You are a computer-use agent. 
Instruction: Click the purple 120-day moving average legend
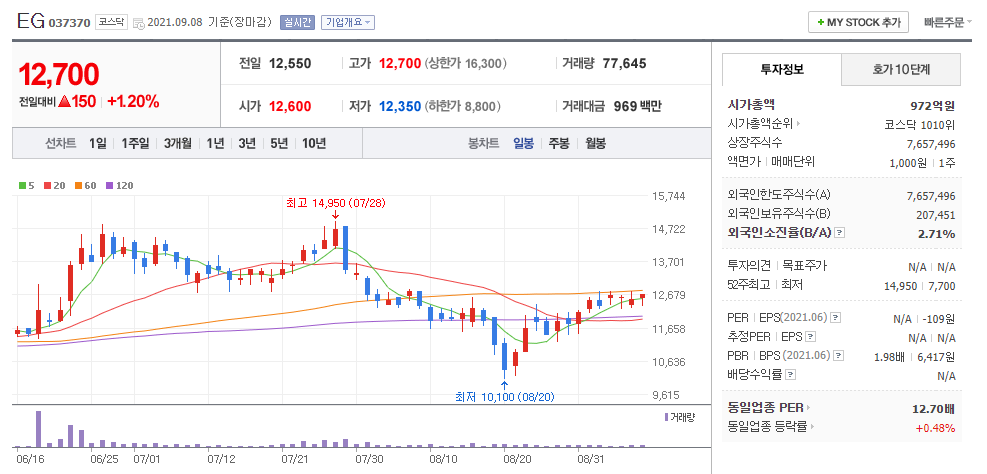coord(119,186)
